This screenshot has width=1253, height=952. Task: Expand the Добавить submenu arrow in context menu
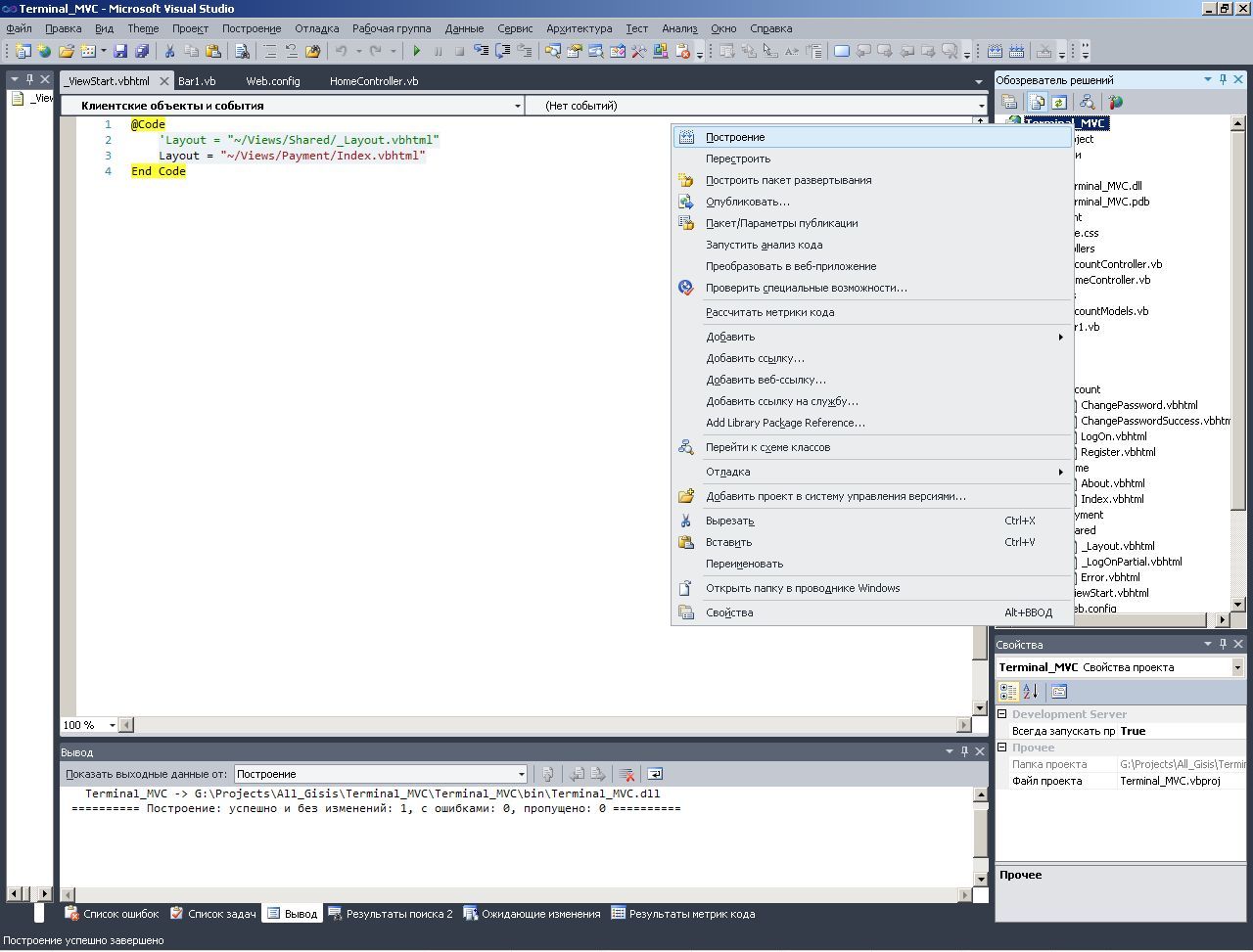[x=1060, y=337]
